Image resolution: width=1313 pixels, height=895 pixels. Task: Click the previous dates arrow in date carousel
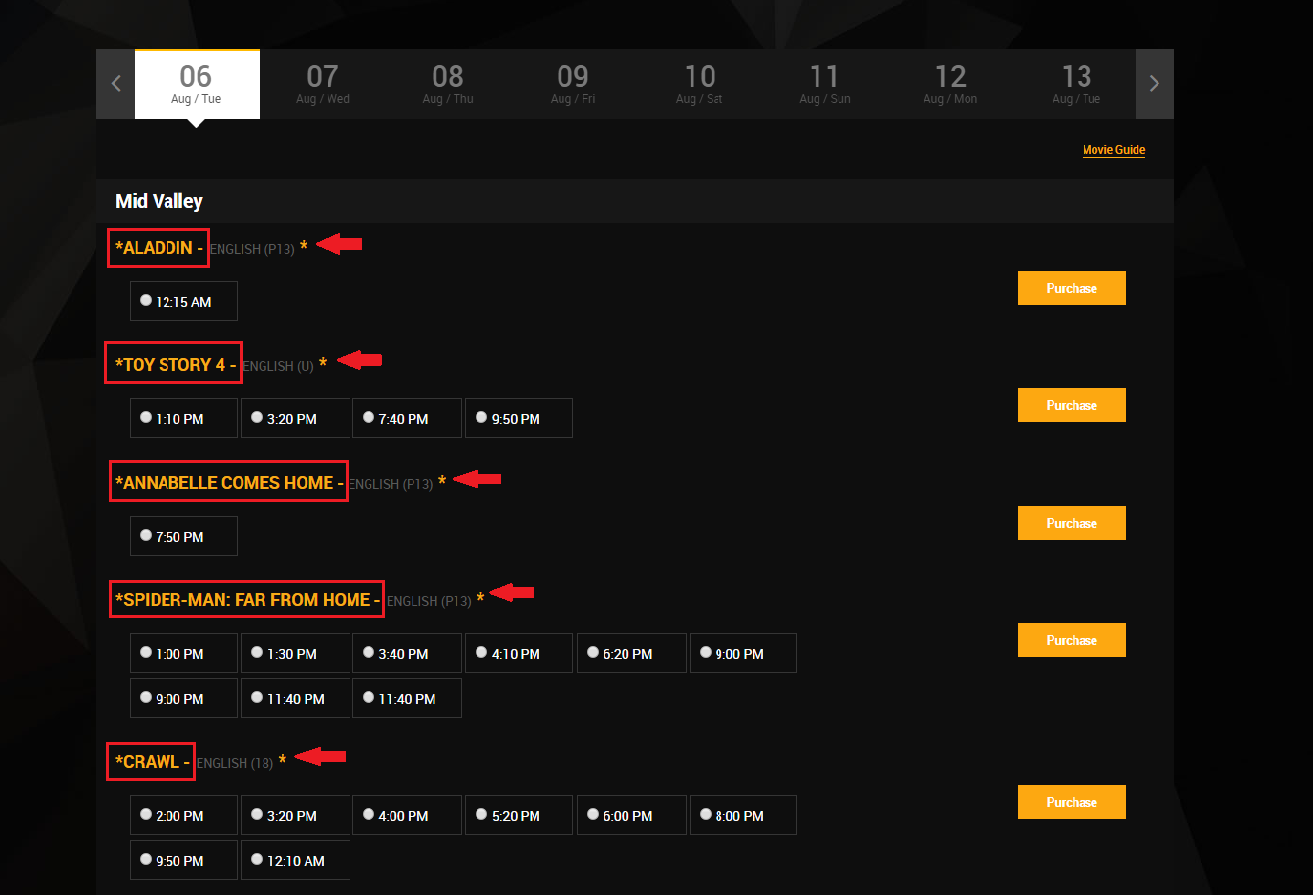(x=116, y=84)
